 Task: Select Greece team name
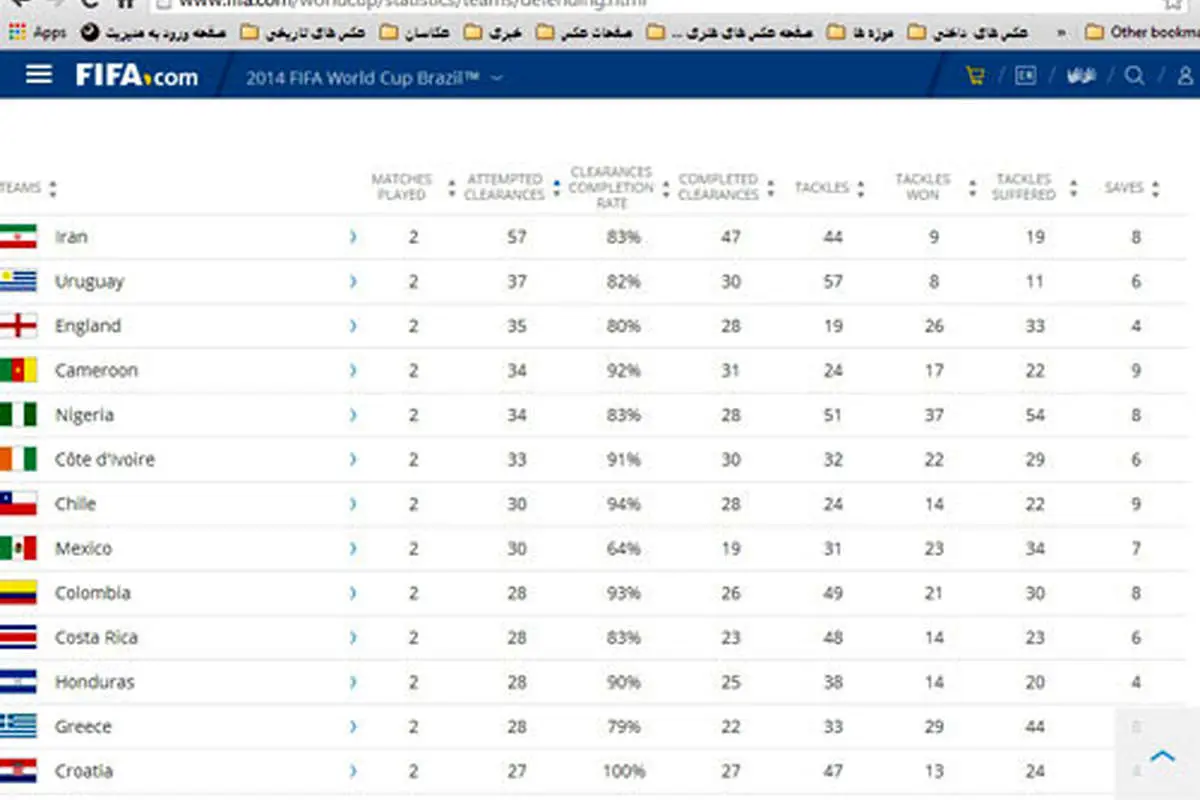(83, 726)
